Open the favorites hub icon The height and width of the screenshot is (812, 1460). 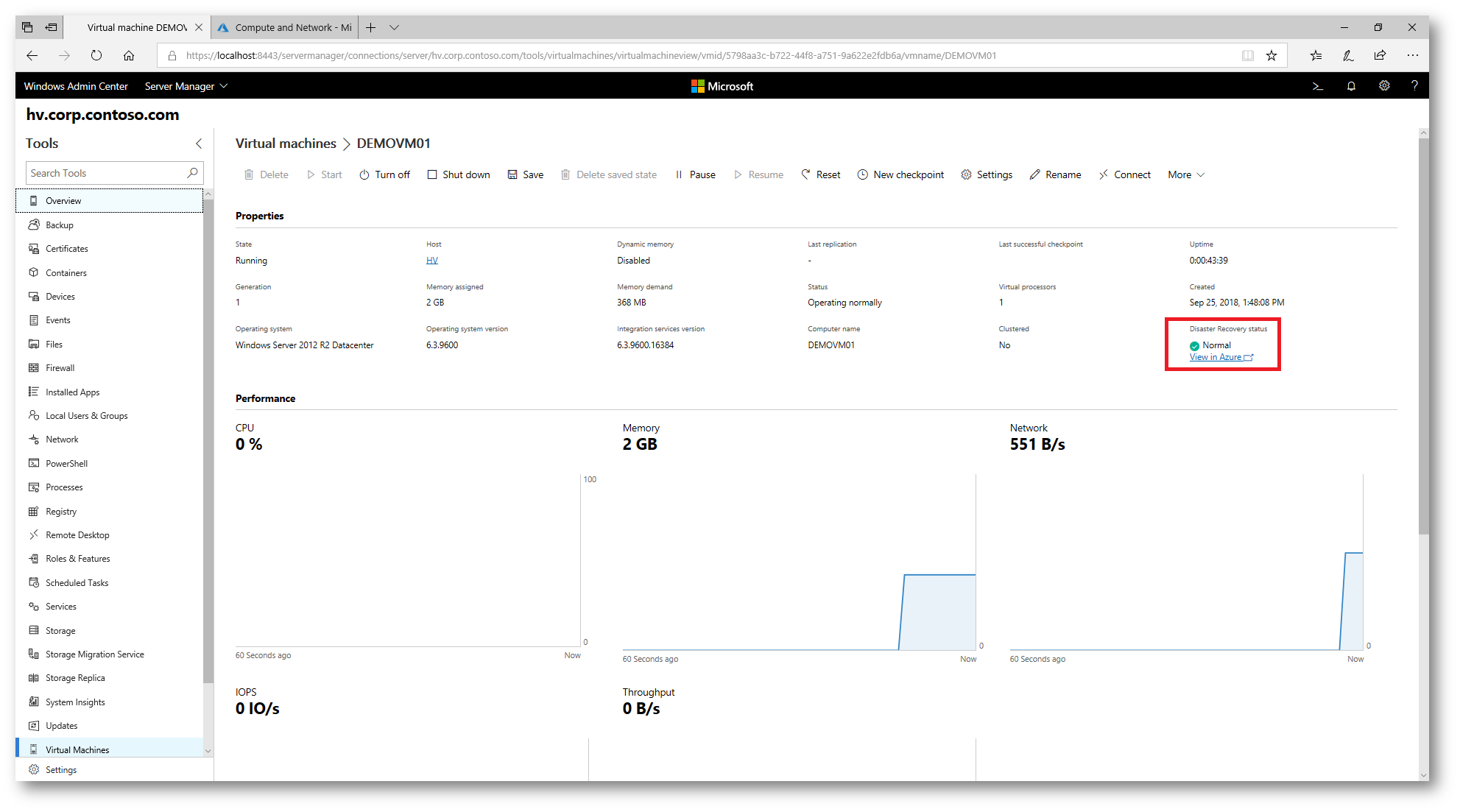[1316, 55]
